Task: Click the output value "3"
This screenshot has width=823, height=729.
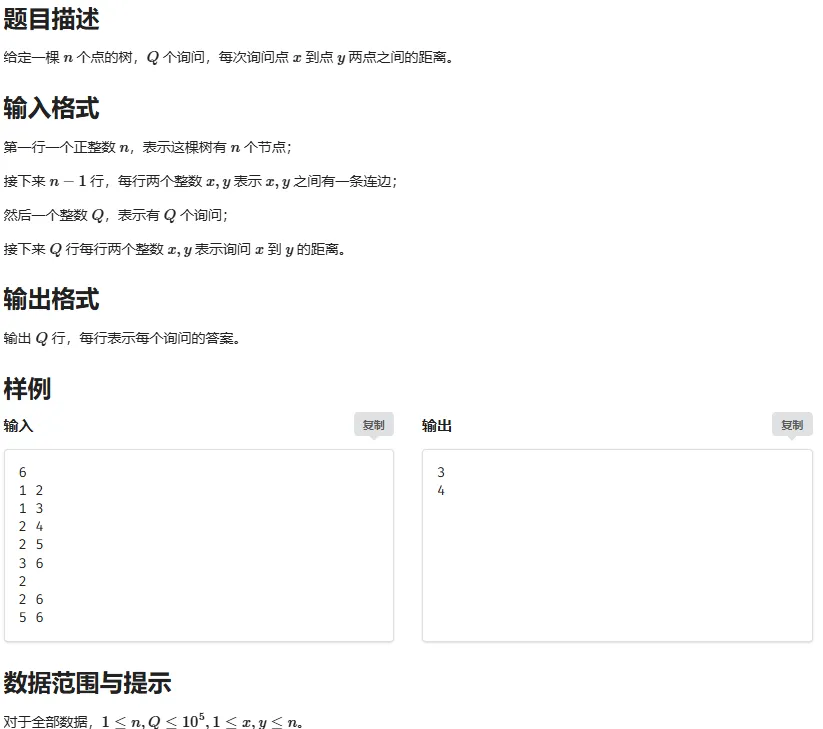Action: (441, 472)
